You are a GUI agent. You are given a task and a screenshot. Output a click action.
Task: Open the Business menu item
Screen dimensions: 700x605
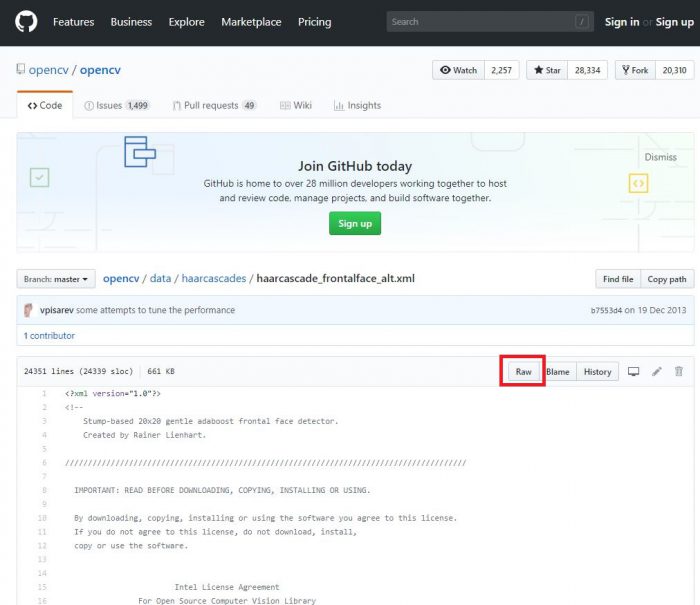(131, 22)
